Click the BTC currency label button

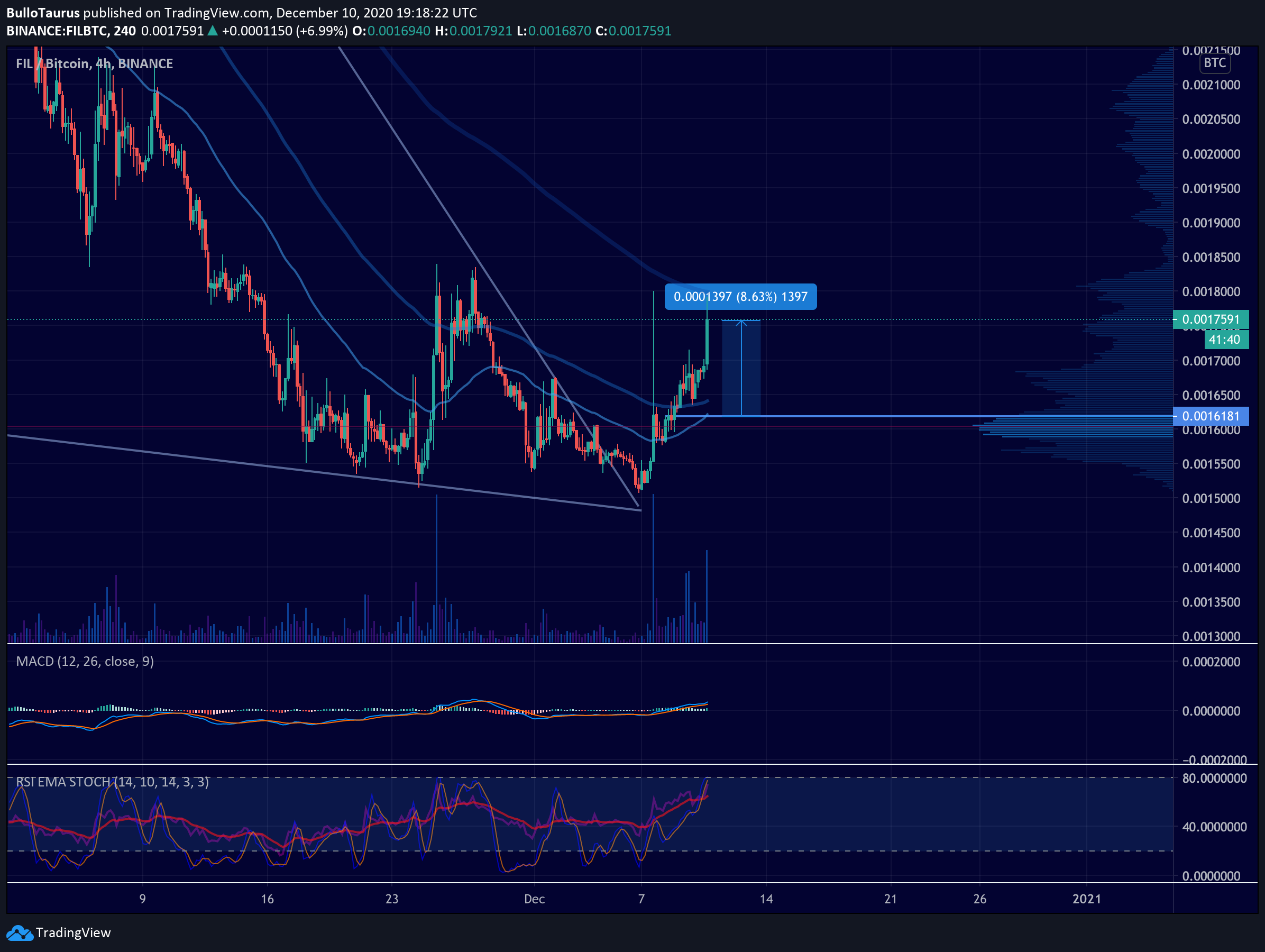[1215, 63]
